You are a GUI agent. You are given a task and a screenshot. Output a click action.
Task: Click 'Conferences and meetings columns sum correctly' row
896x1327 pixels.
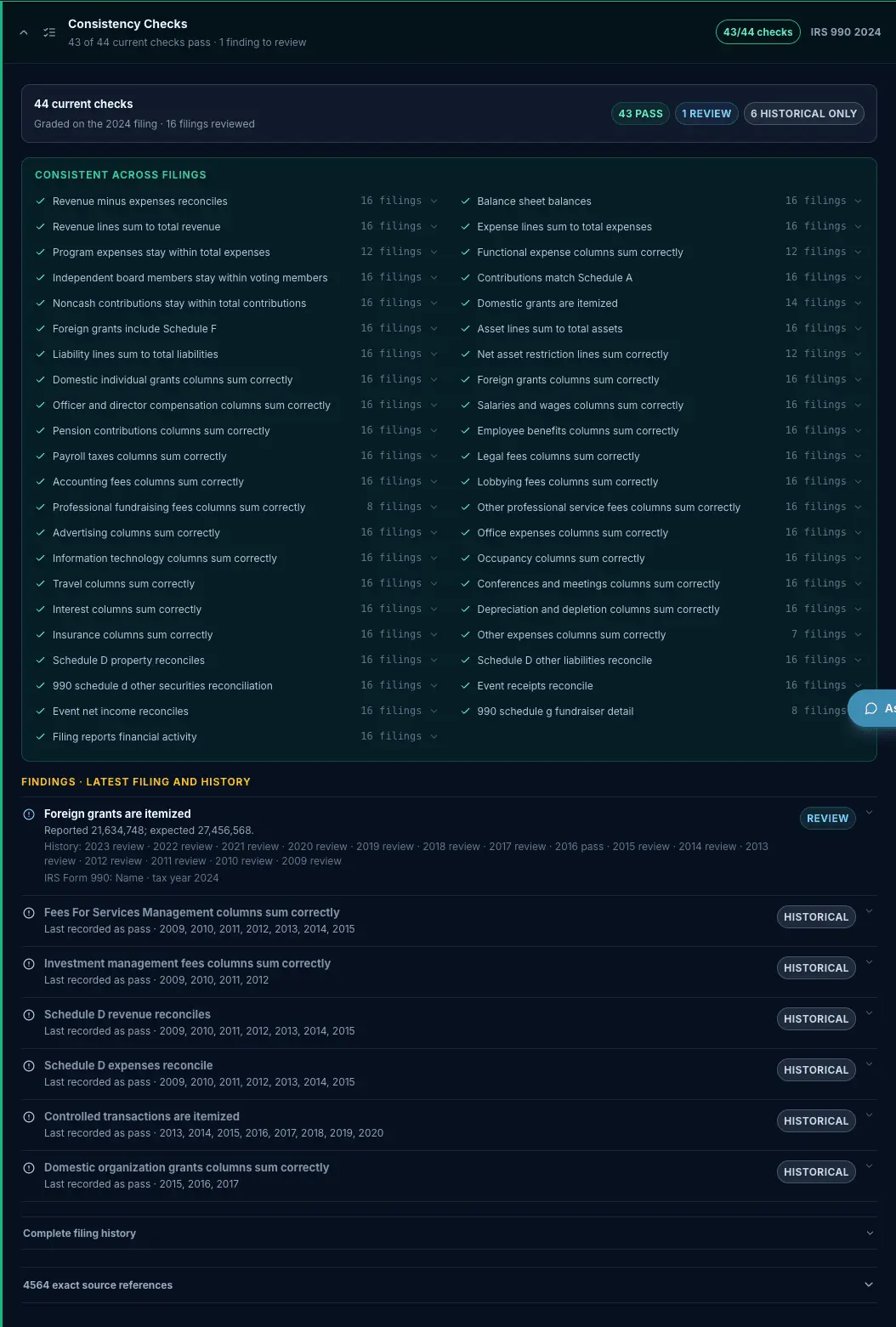pyautogui.click(x=661, y=584)
